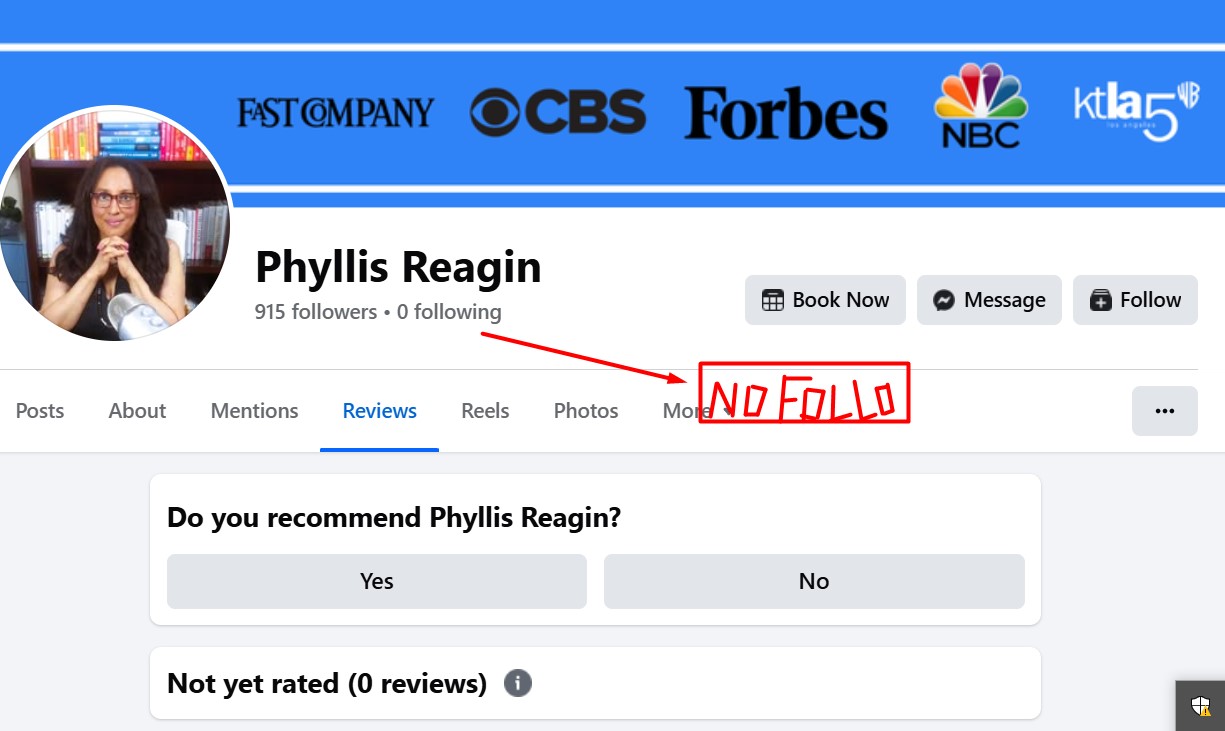Viewport: 1225px width, 731px height.
Task: Choose No for the recommendation
Action: 814,581
